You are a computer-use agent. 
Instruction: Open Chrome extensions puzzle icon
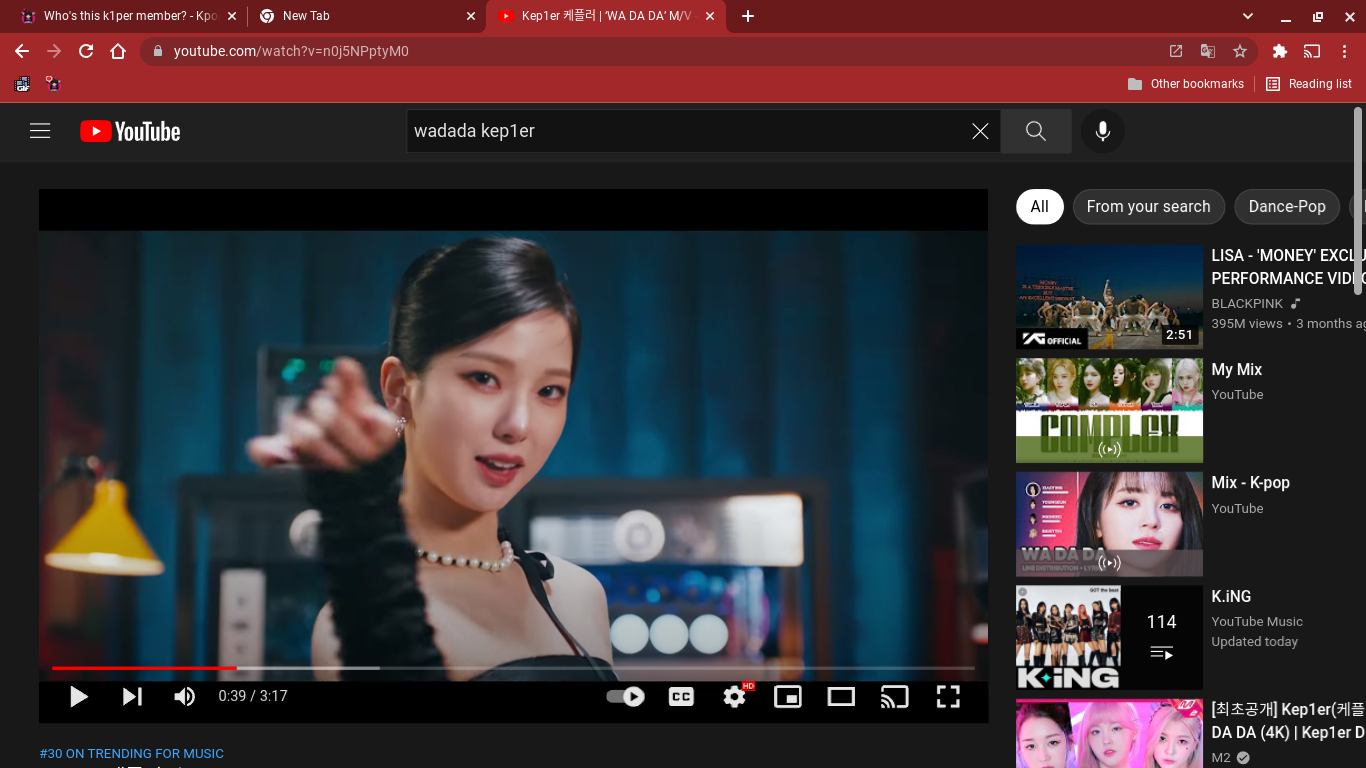(x=1279, y=51)
